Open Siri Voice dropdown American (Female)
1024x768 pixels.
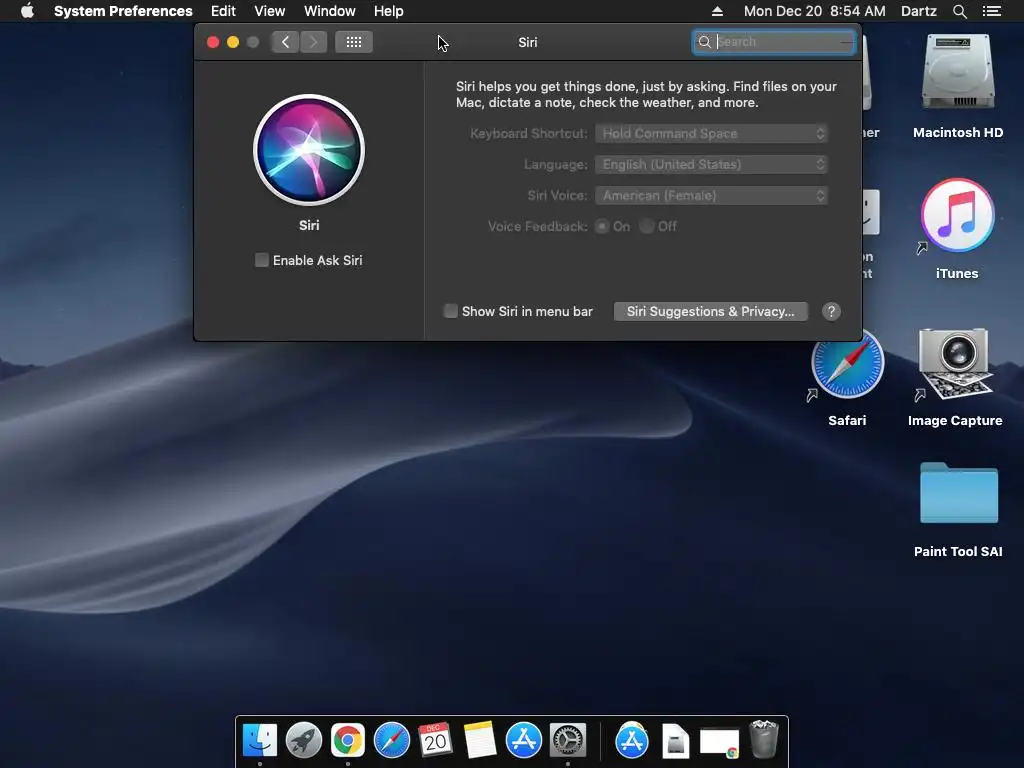[711, 195]
